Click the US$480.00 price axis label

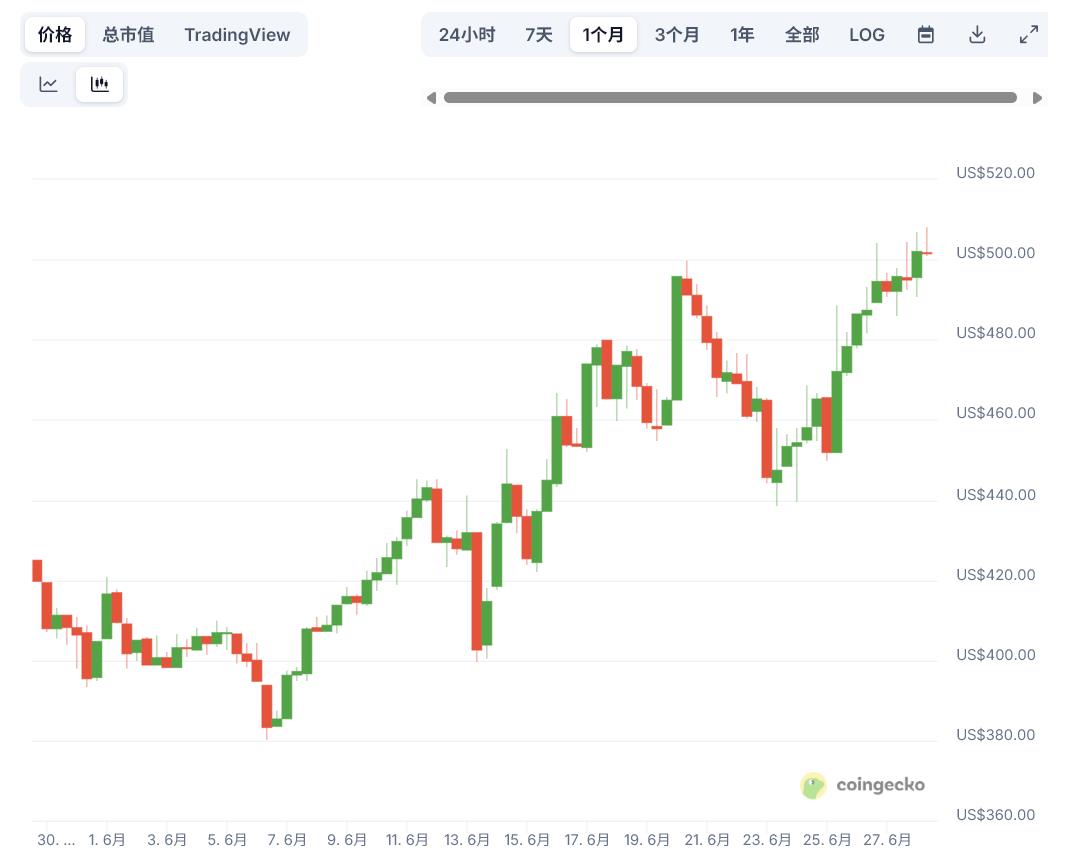pos(995,333)
